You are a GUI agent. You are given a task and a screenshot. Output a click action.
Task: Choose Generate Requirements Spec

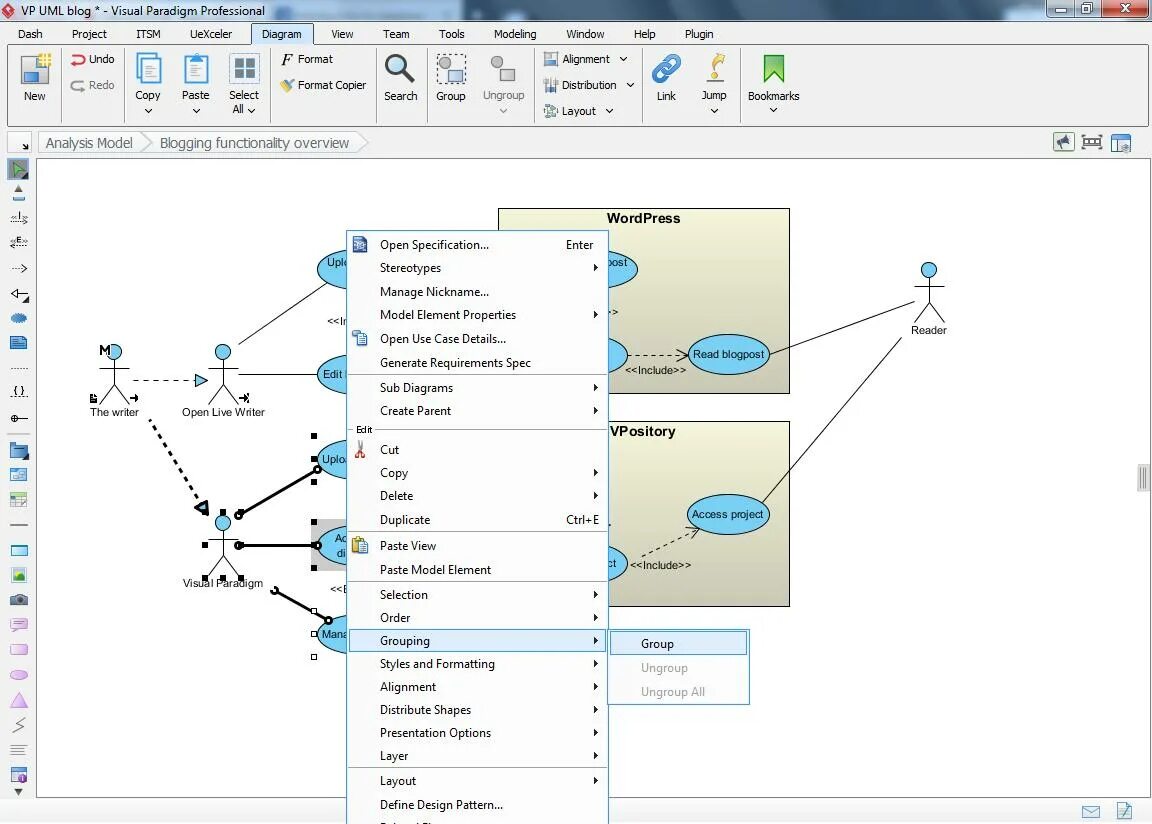coord(477,363)
